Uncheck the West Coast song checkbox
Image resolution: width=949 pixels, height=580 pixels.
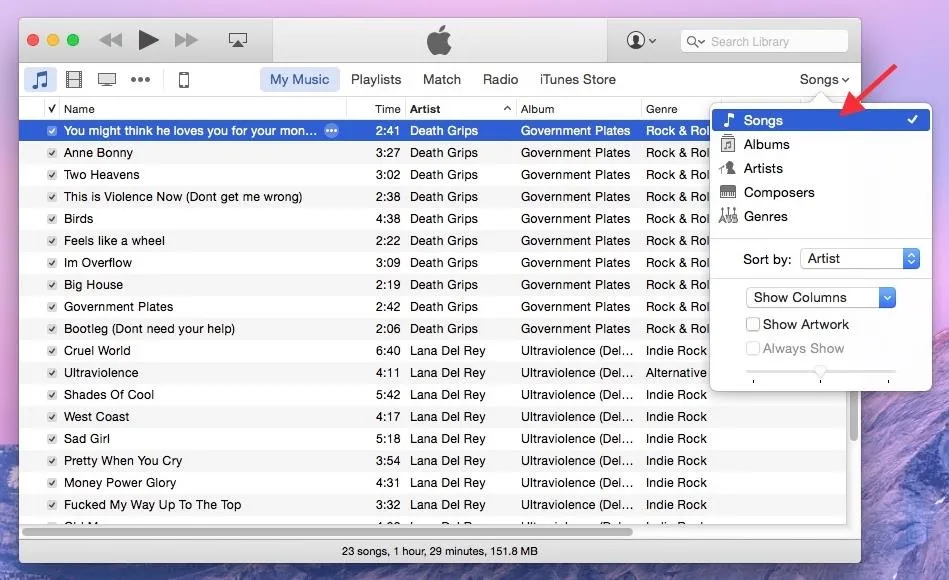[52, 417]
